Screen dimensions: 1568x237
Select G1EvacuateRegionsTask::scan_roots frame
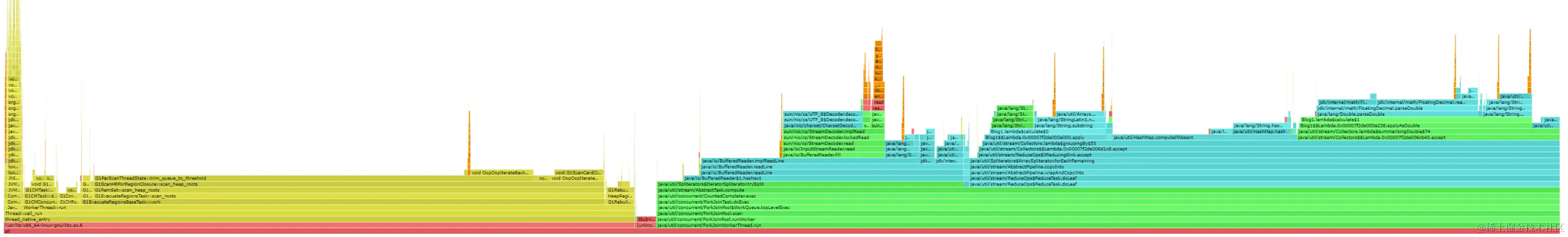(349, 196)
